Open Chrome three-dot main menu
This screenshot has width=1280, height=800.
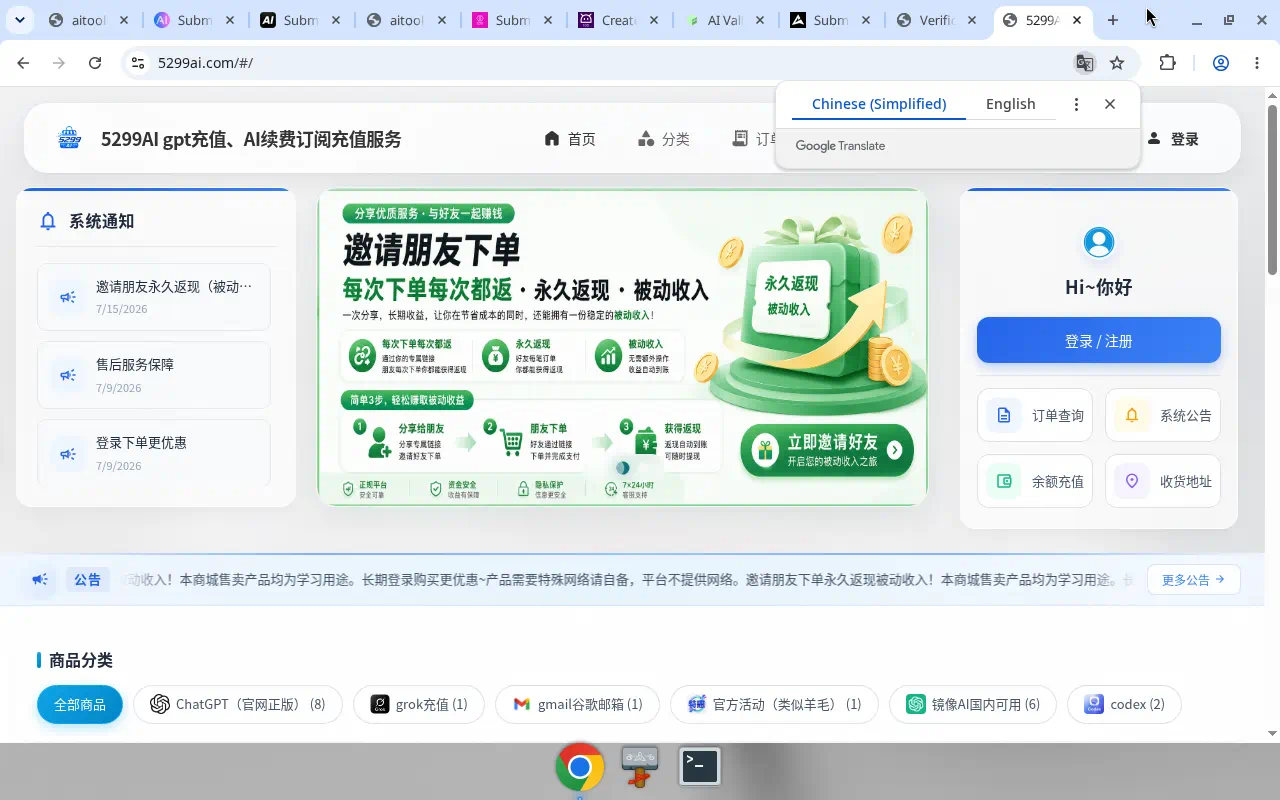(1257, 63)
